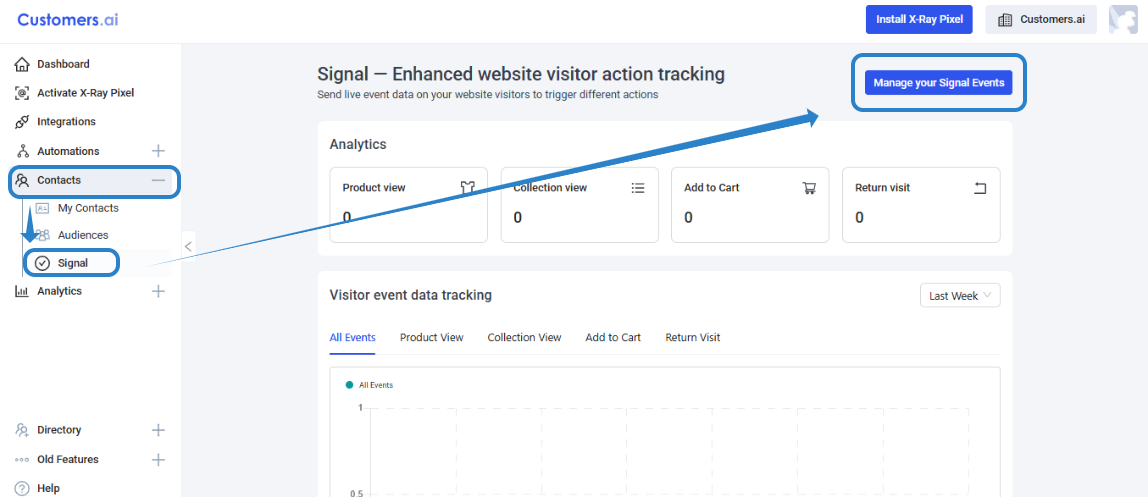Click the Return visit arrow icon
This screenshot has width=1148, height=497.
[980, 188]
